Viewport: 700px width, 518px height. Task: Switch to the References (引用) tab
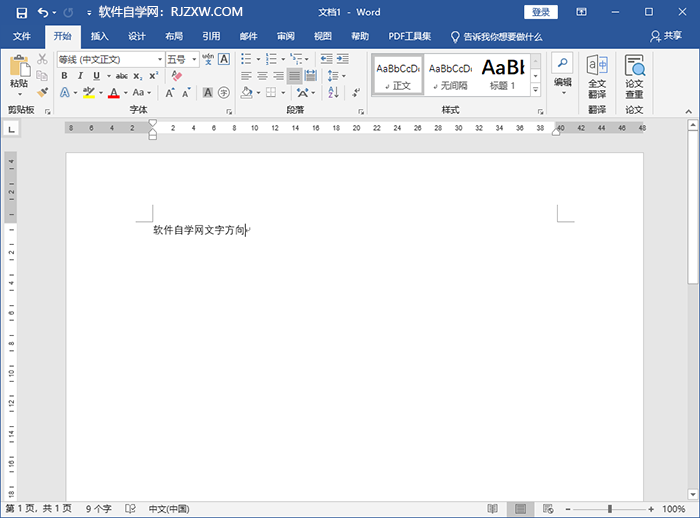click(x=211, y=36)
